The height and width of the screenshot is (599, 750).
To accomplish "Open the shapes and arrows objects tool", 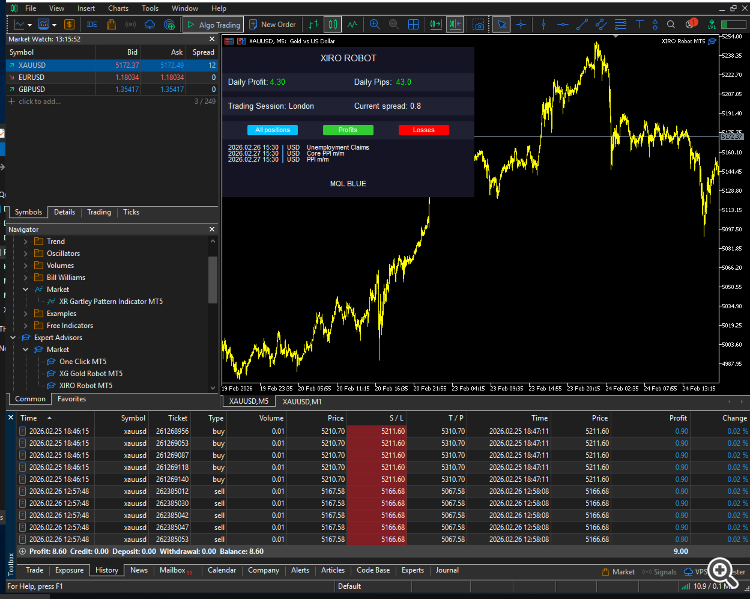I will (x=655, y=24).
